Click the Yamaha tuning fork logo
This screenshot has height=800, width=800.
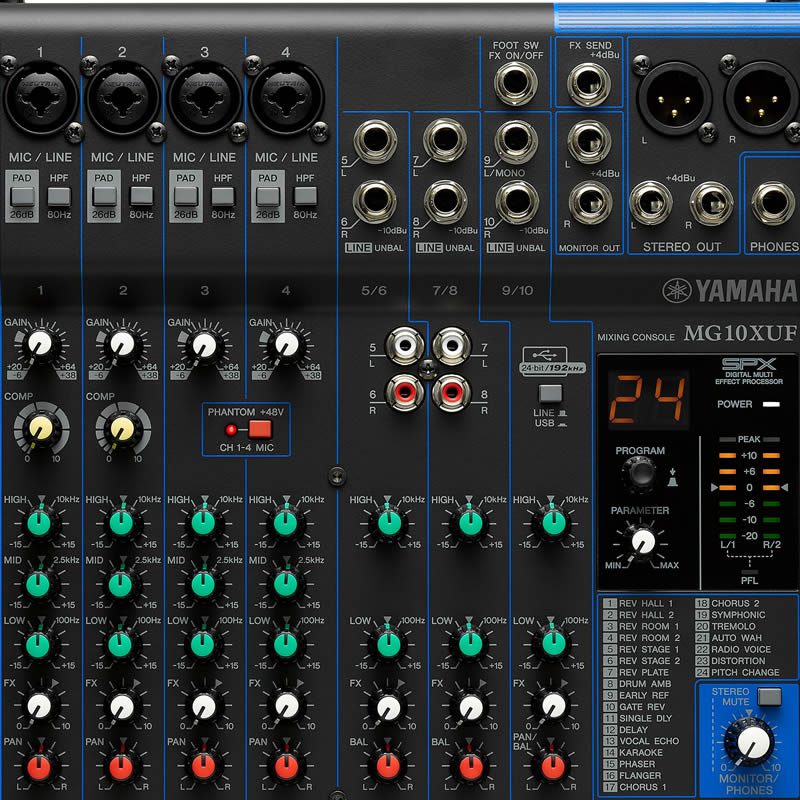pyautogui.click(x=677, y=291)
